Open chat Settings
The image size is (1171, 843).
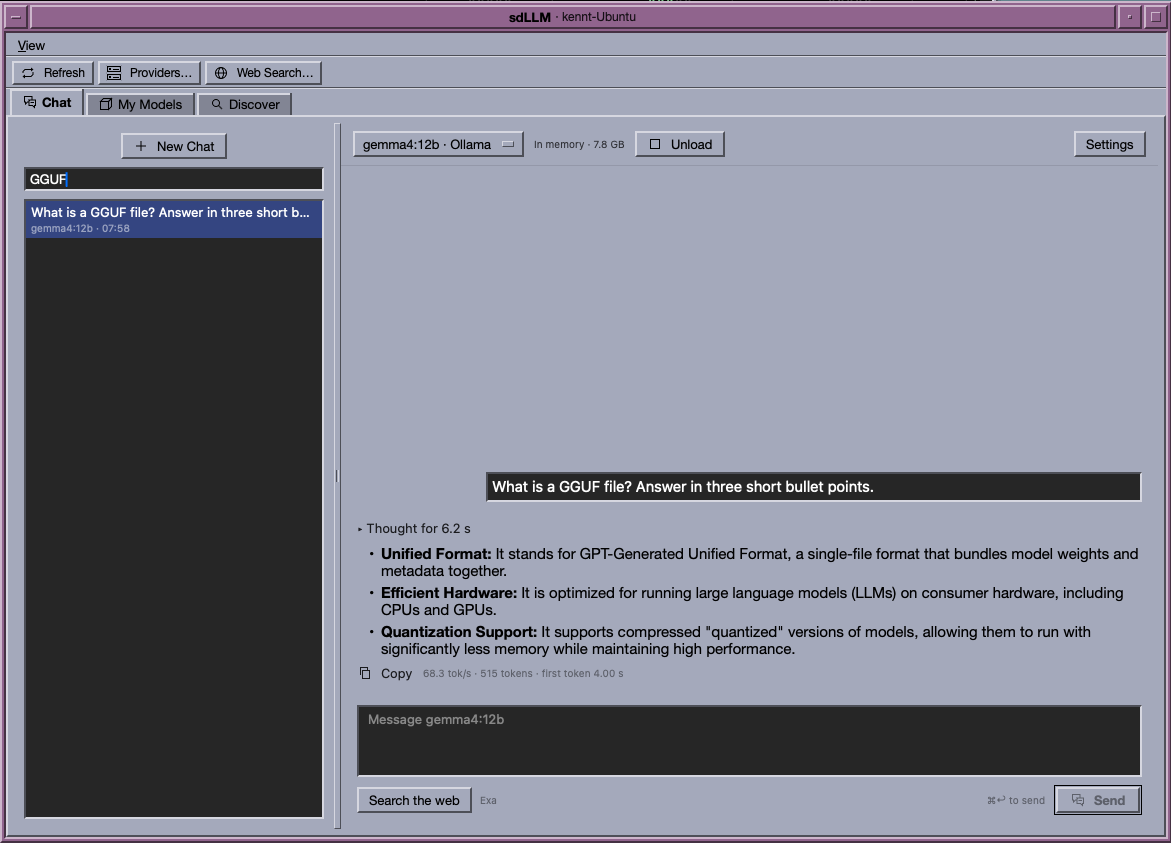(1109, 144)
